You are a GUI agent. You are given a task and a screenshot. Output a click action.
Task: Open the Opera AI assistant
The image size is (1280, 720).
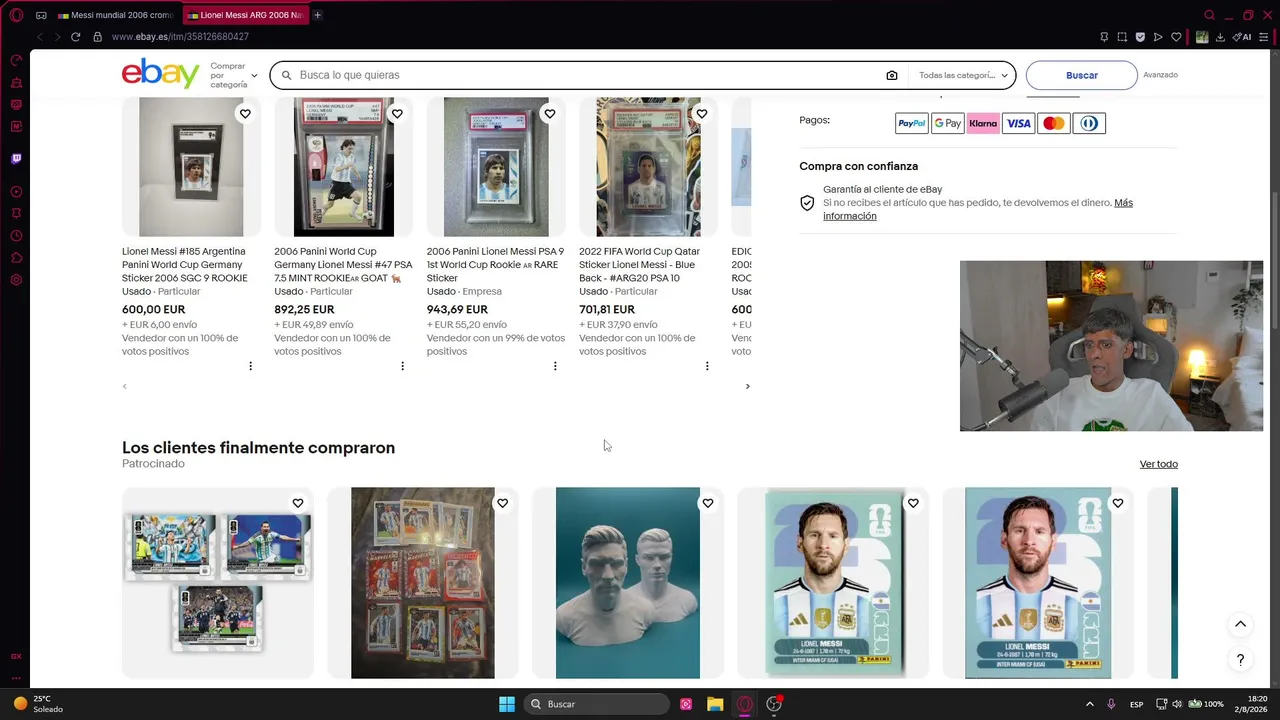pyautogui.click(x=1243, y=37)
